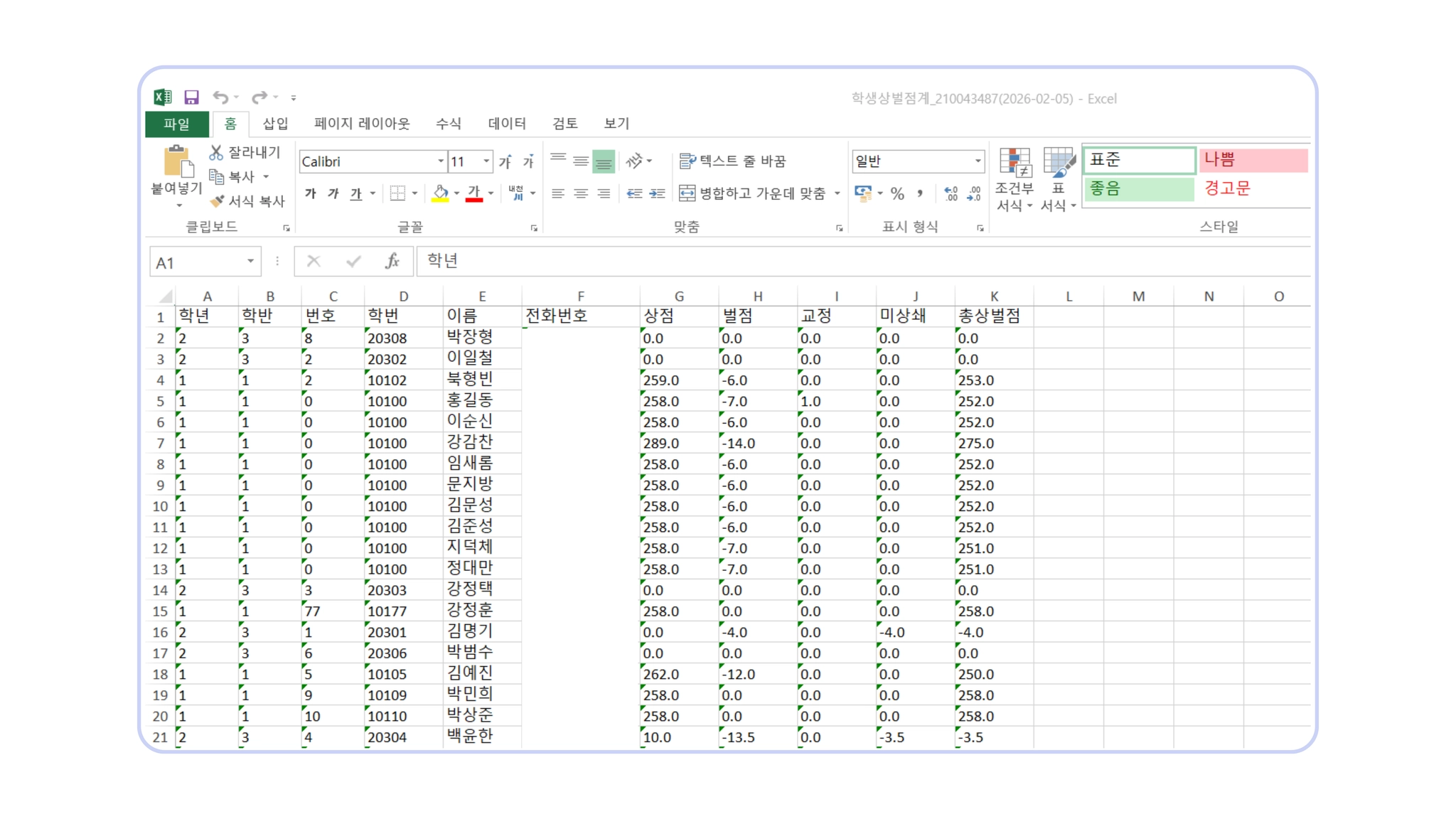
Task: Click the Conditional Formatting (조건부 서식) icon
Action: coord(1015,164)
